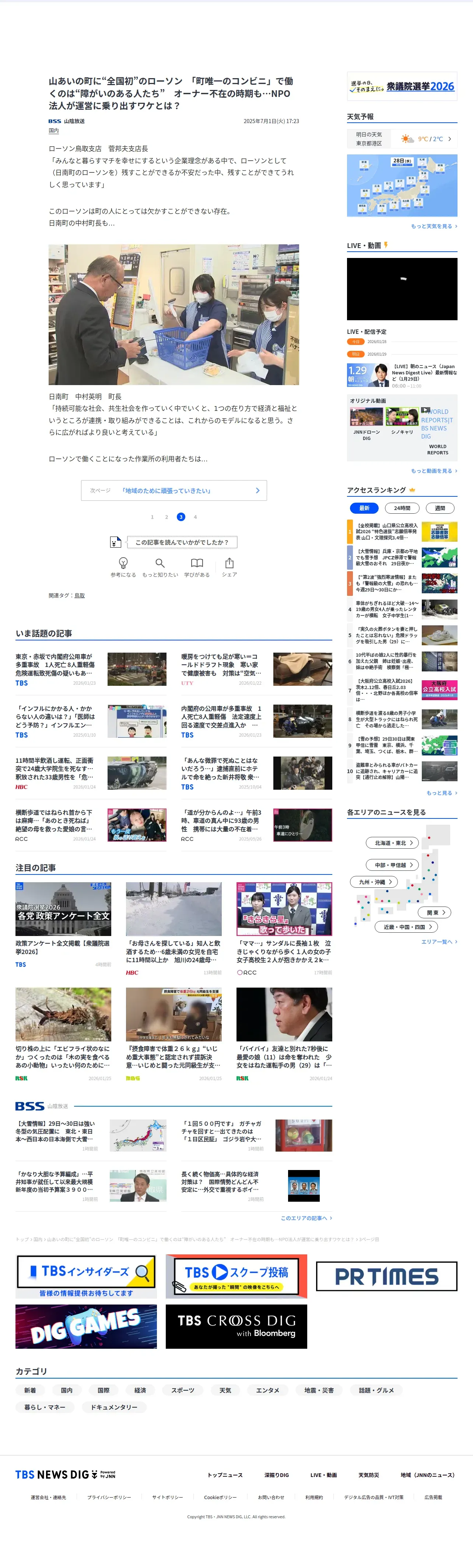Play the LIVE・動画 video player

402,289
